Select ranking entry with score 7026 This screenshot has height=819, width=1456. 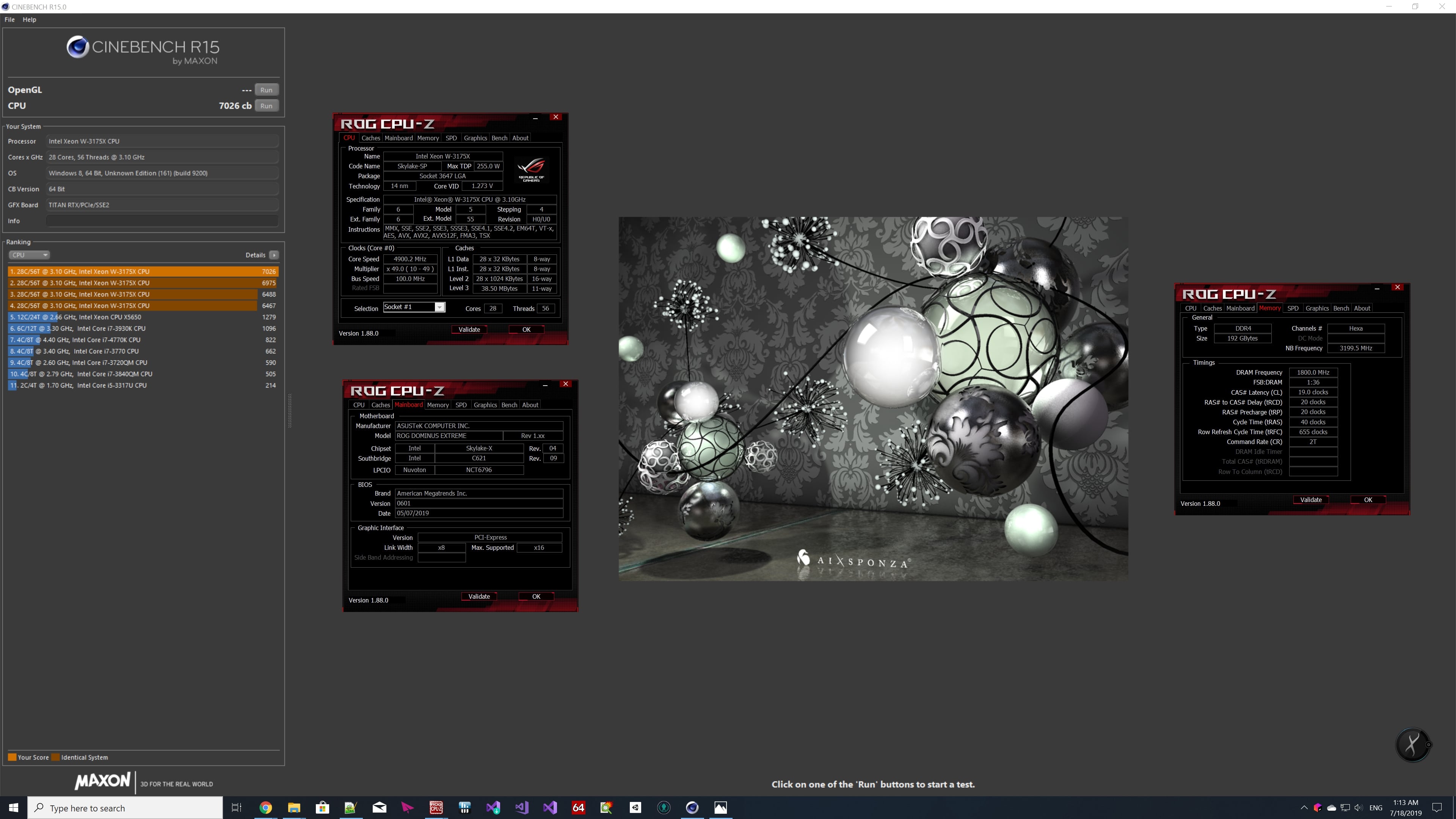pyautogui.click(x=143, y=271)
